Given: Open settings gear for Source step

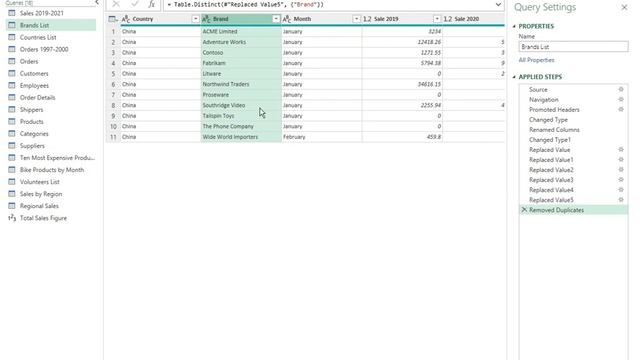Looking at the screenshot, I should pos(621,89).
